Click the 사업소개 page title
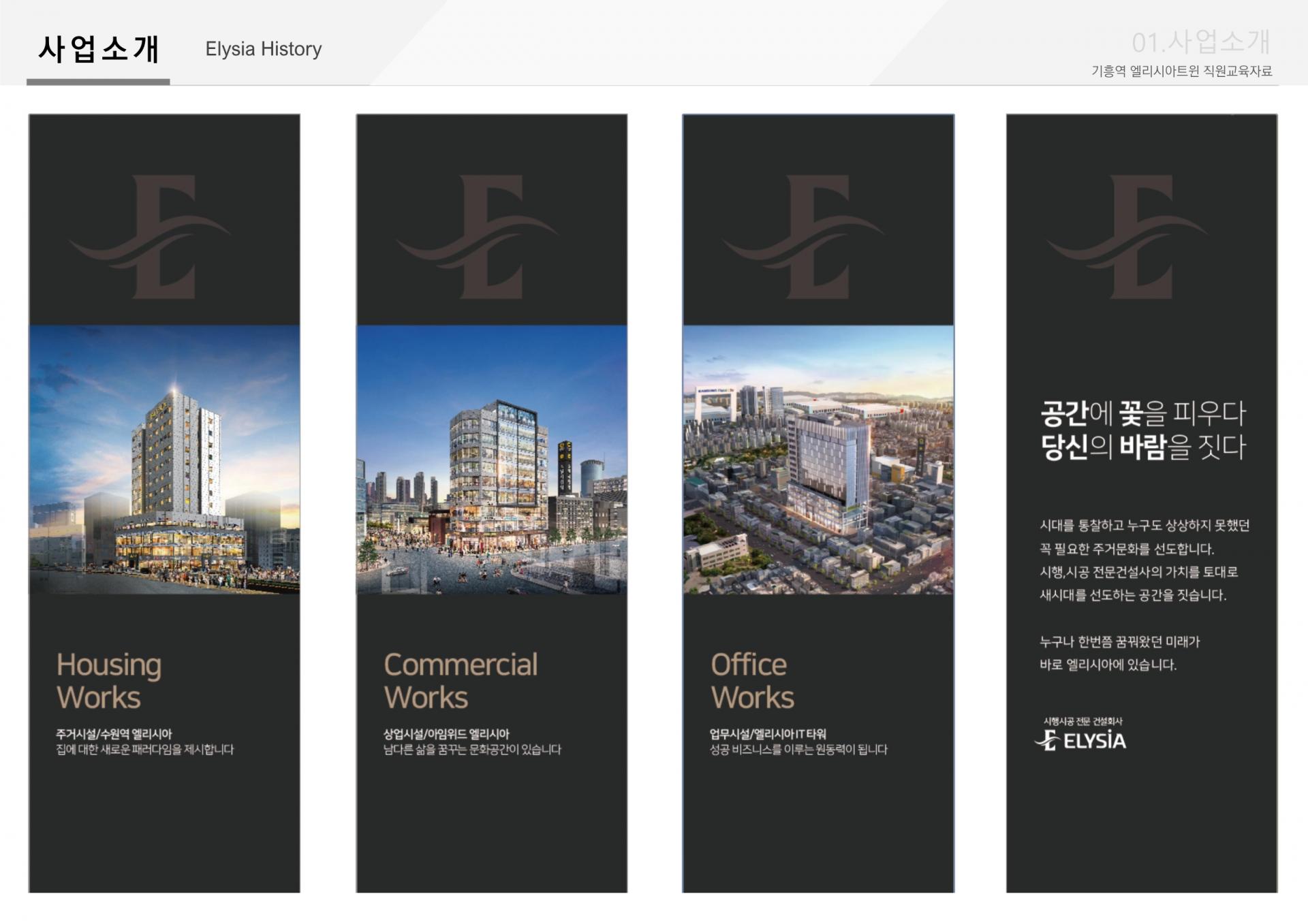This screenshot has width=1308, height=924. 99,49
